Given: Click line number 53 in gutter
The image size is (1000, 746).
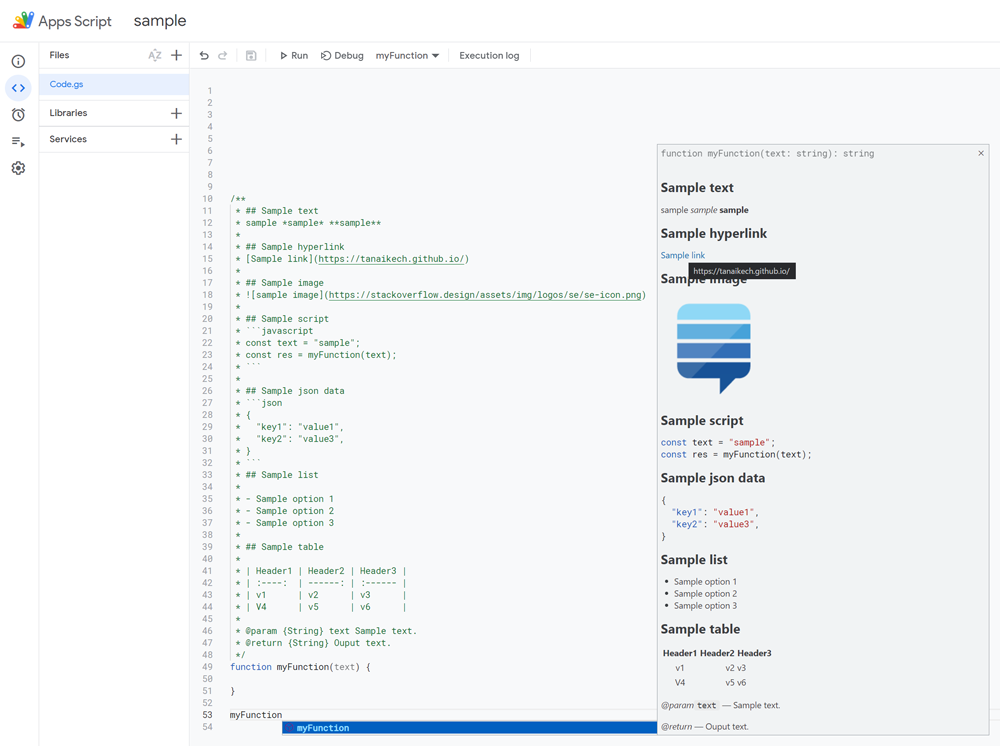Looking at the screenshot, I should coord(207,715).
